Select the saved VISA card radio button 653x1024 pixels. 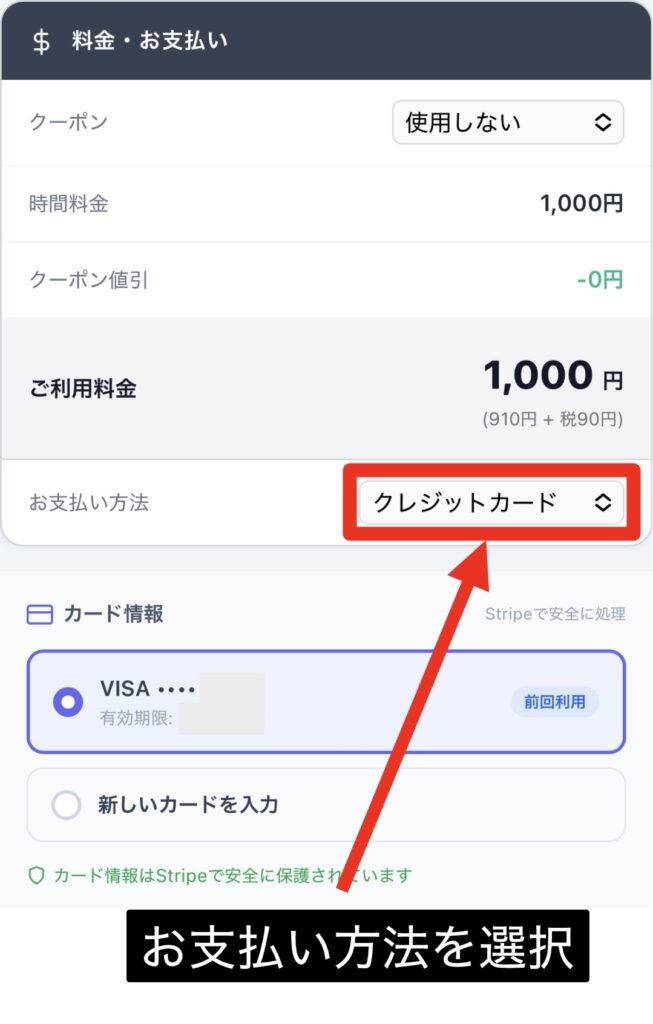68,703
